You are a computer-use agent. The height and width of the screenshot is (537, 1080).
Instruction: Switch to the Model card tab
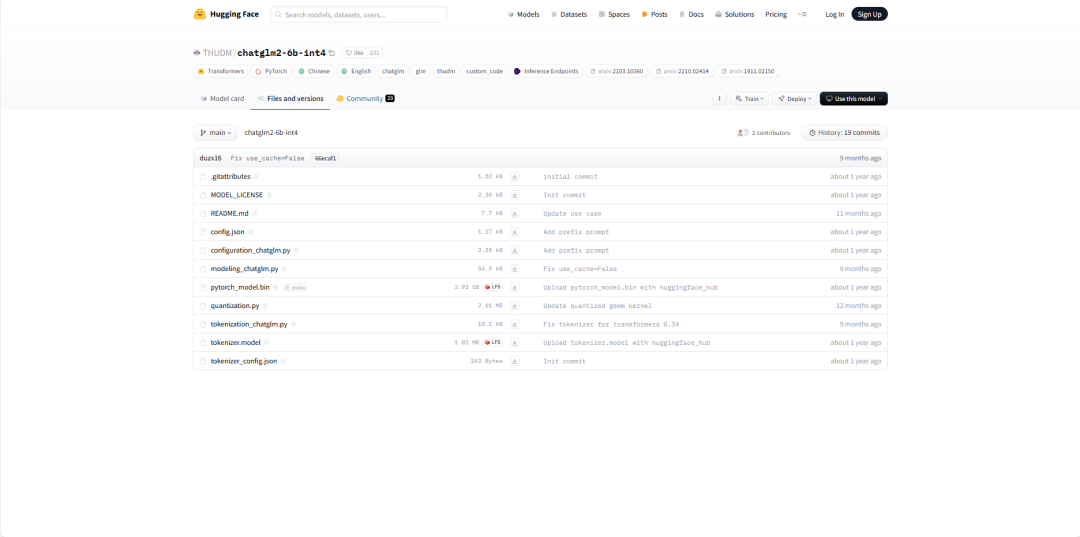(222, 98)
